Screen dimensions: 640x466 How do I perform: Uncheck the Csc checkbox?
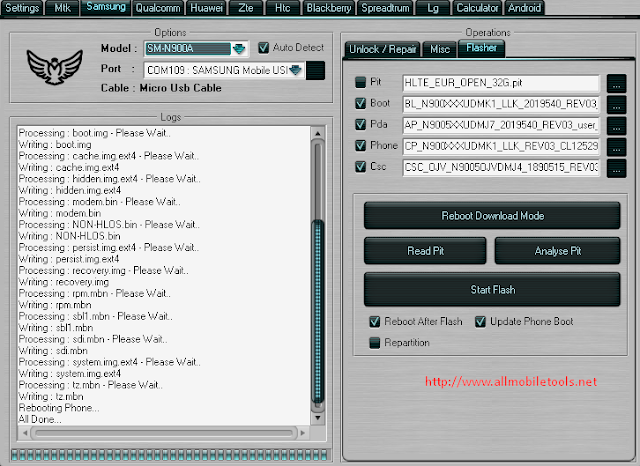pos(360,167)
